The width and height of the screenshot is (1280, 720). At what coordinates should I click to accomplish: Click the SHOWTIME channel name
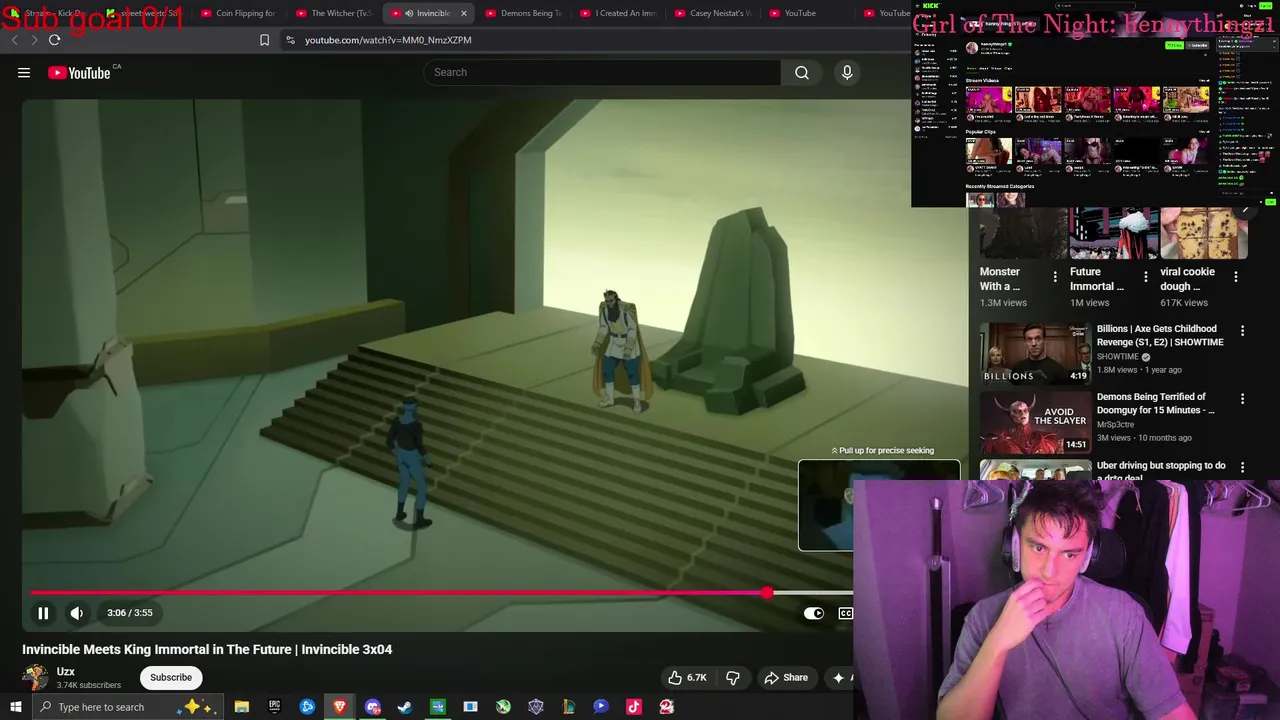click(1117, 357)
